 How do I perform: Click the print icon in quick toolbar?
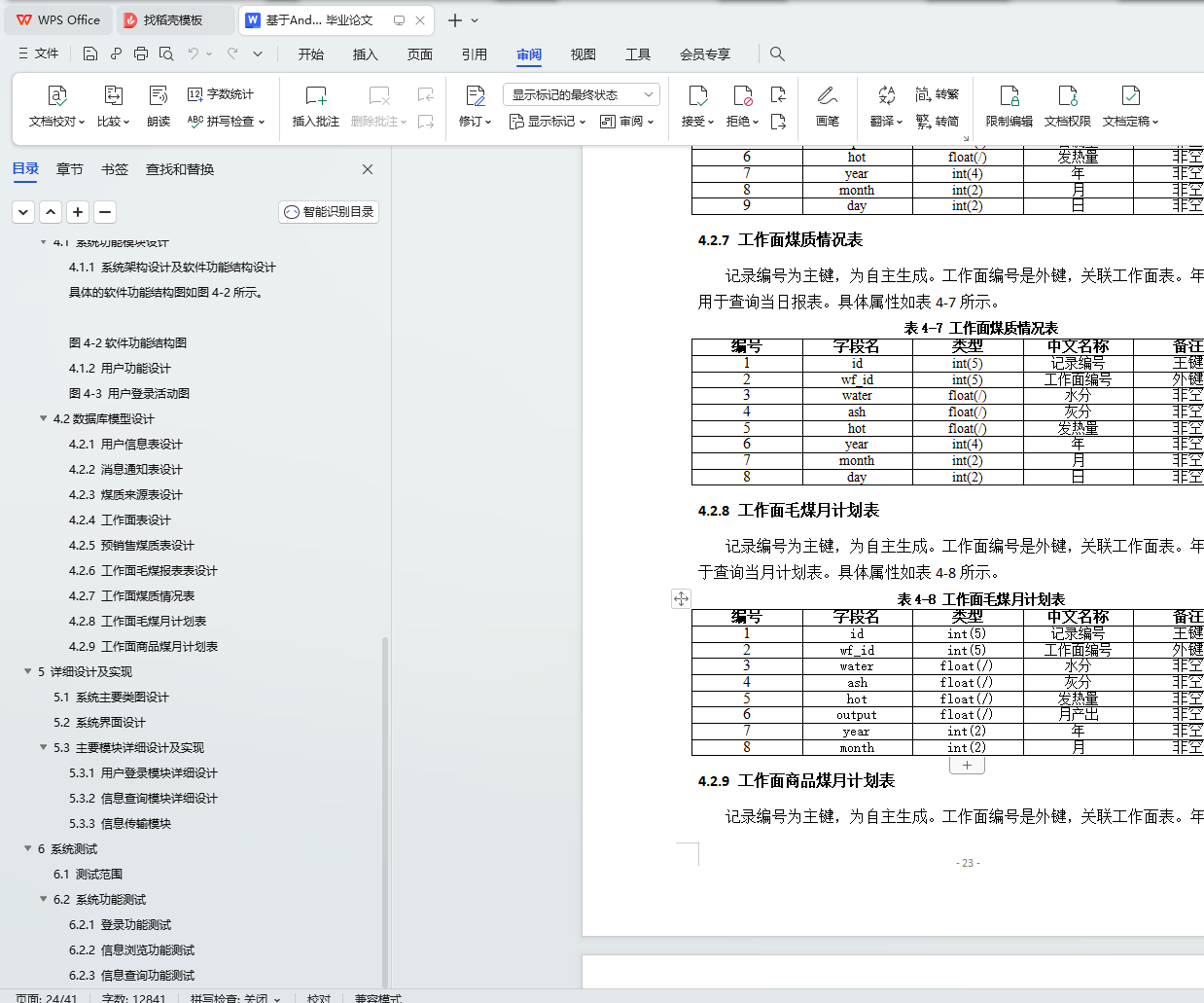(141, 54)
